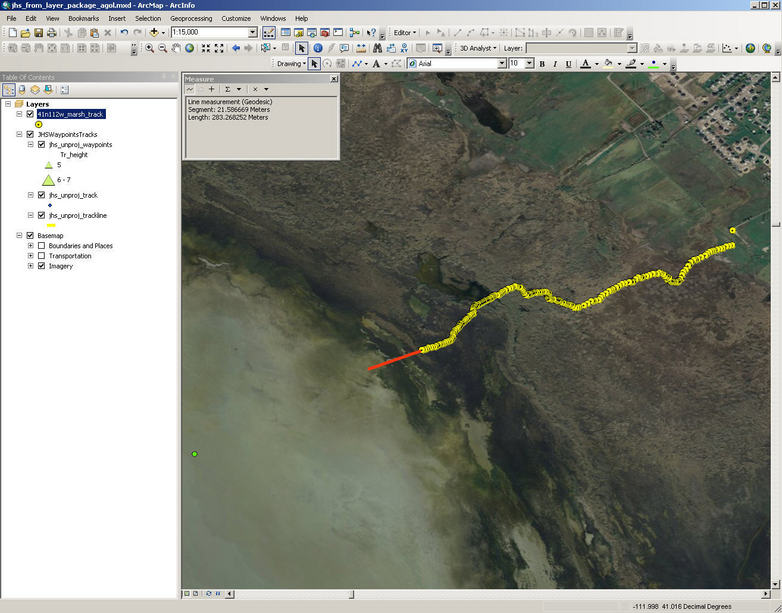The width and height of the screenshot is (782, 613).
Task: Click the Fixed Zoom Out icon
Action: pyautogui.click(x=219, y=48)
